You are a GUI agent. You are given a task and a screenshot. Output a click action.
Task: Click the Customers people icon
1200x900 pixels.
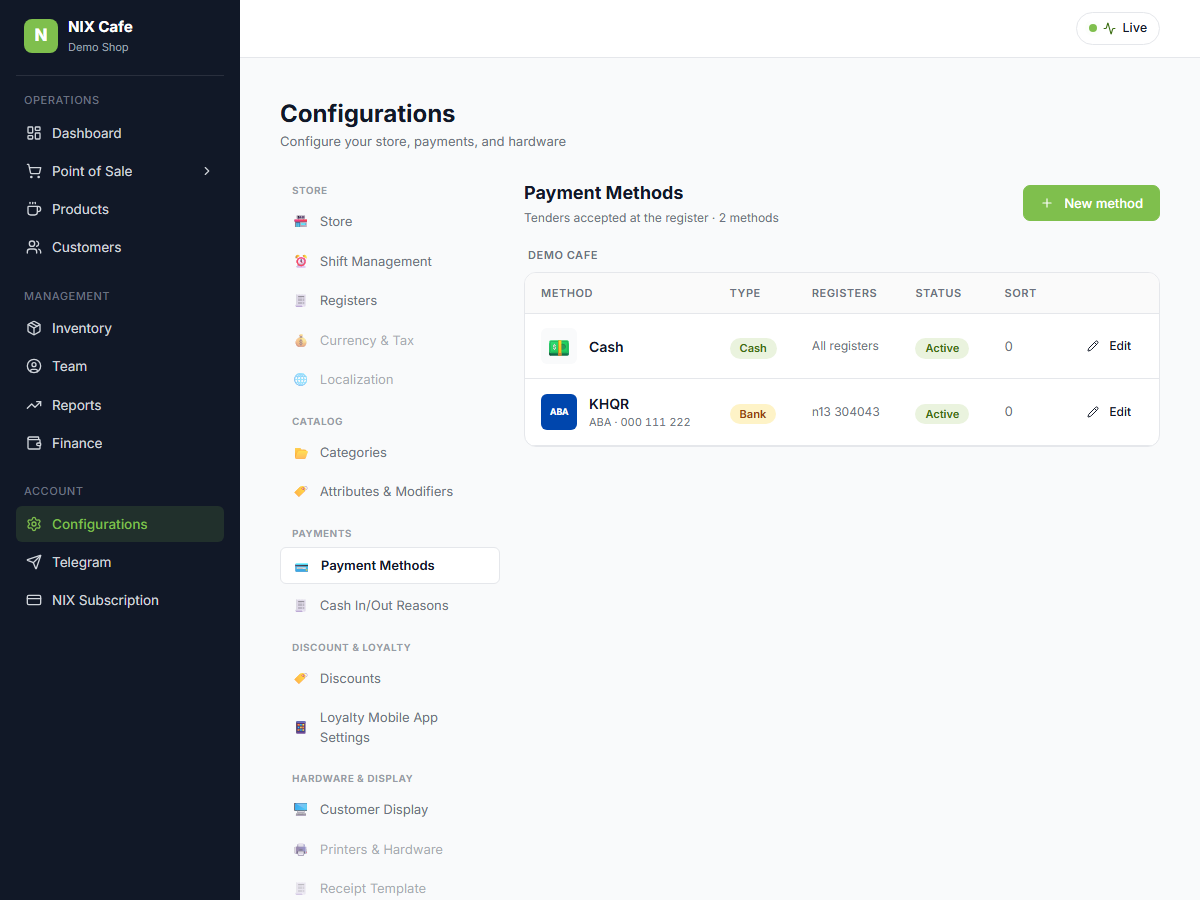tap(34, 247)
